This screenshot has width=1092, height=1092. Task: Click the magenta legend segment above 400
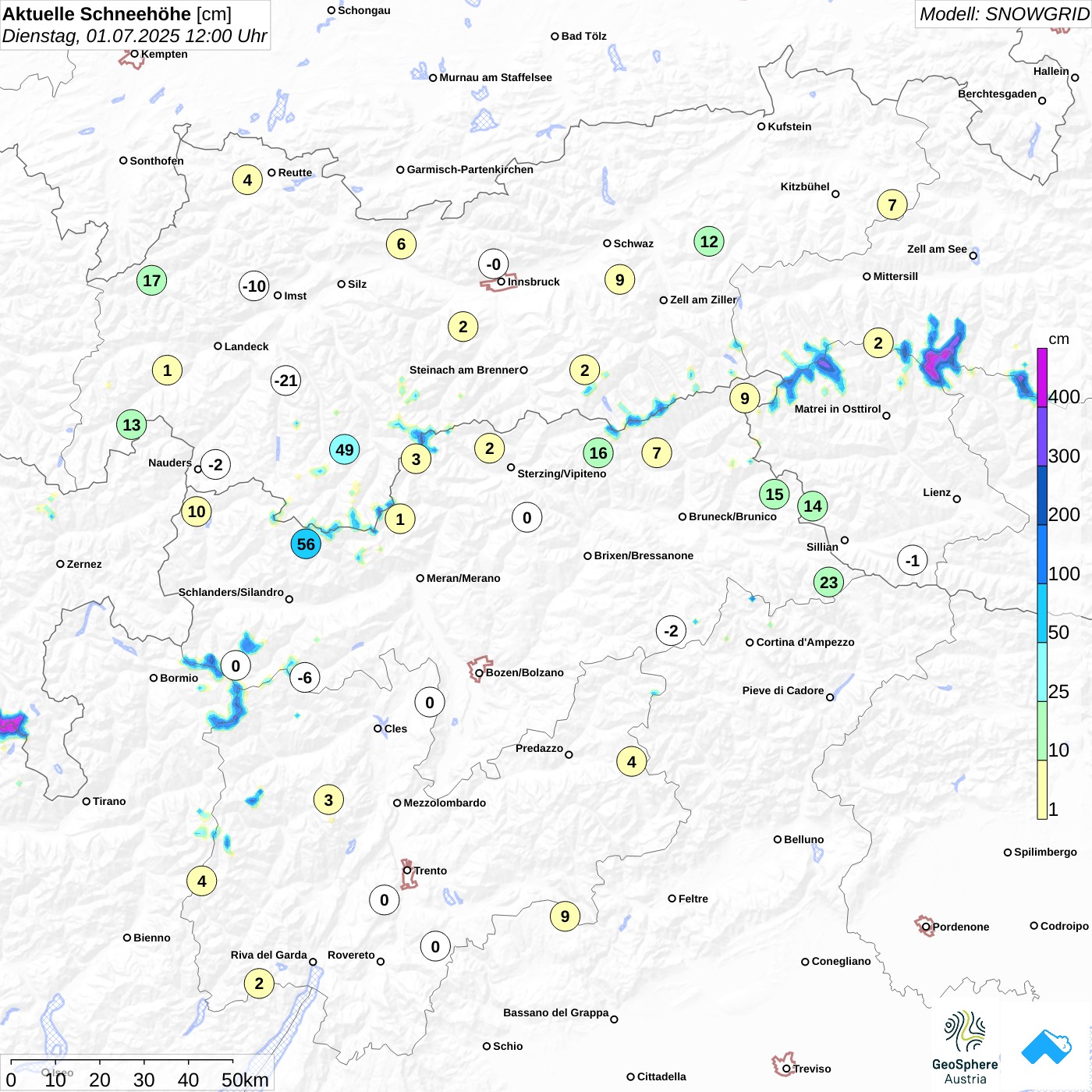pyautogui.click(x=1042, y=378)
